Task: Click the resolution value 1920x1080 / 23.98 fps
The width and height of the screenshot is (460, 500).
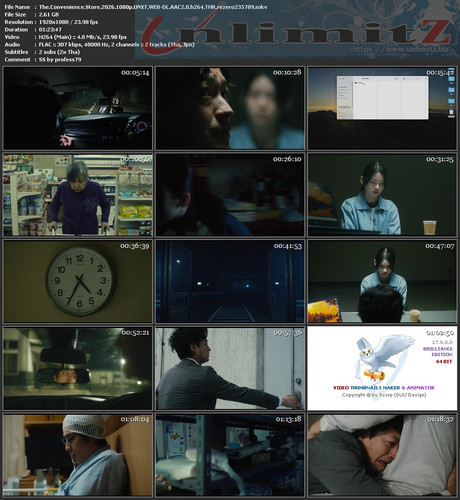Action: click(68, 22)
